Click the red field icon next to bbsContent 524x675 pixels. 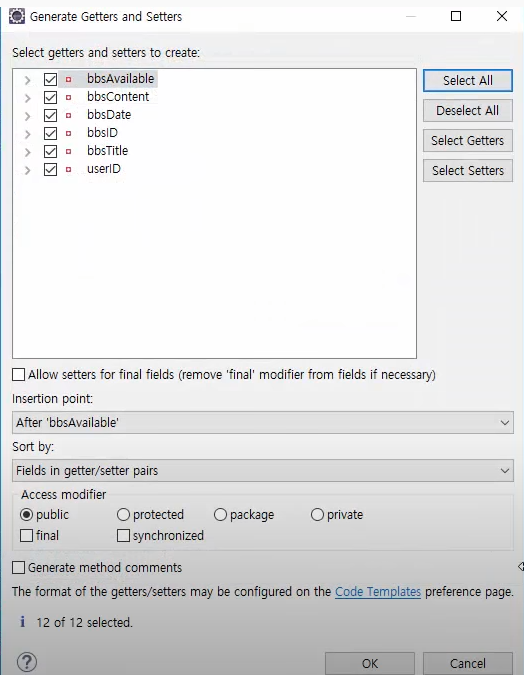68,98
